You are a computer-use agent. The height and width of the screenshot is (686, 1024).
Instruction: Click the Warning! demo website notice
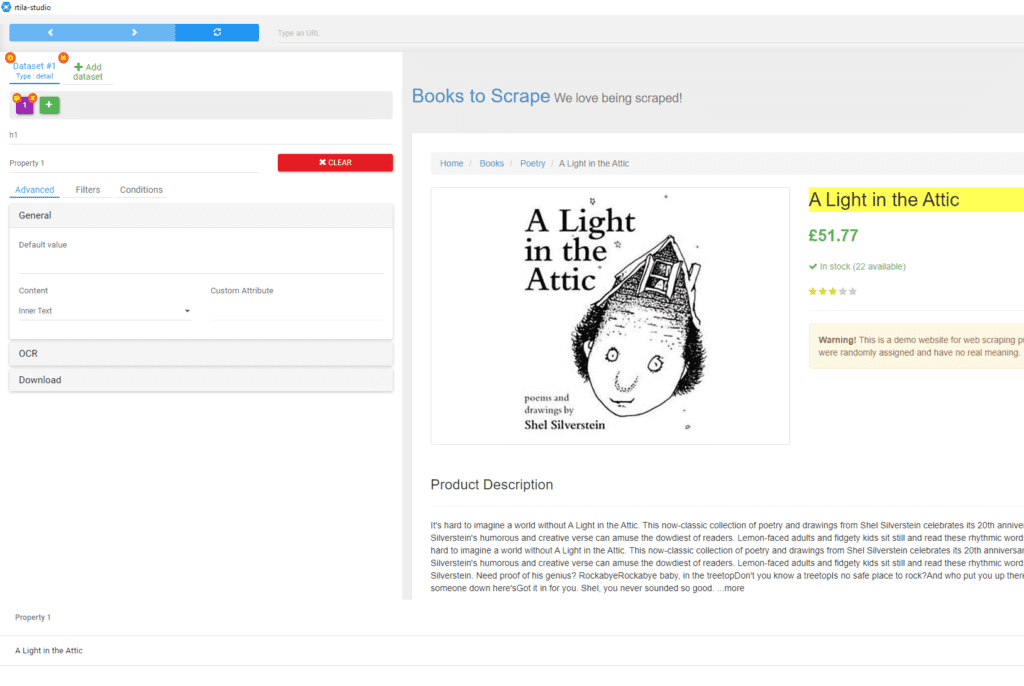pyautogui.click(x=916, y=346)
